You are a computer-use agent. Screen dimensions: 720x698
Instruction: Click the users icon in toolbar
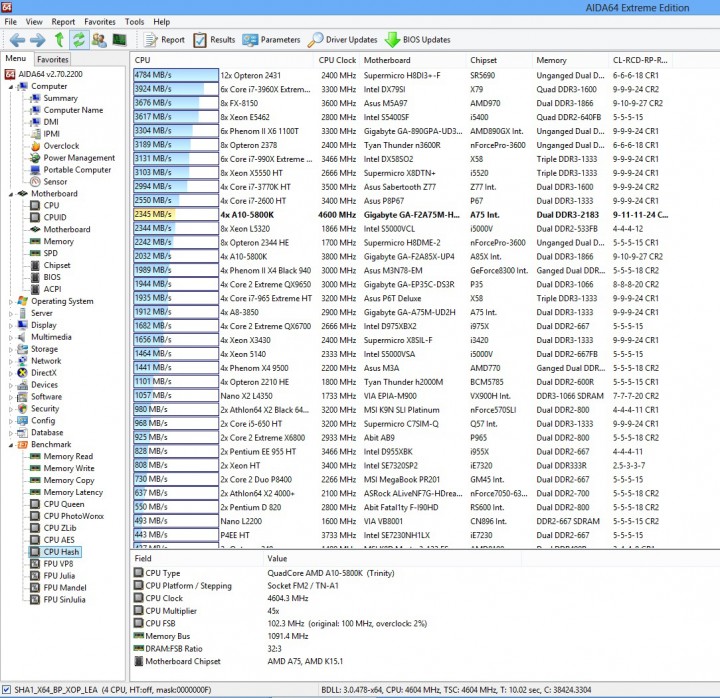click(99, 40)
